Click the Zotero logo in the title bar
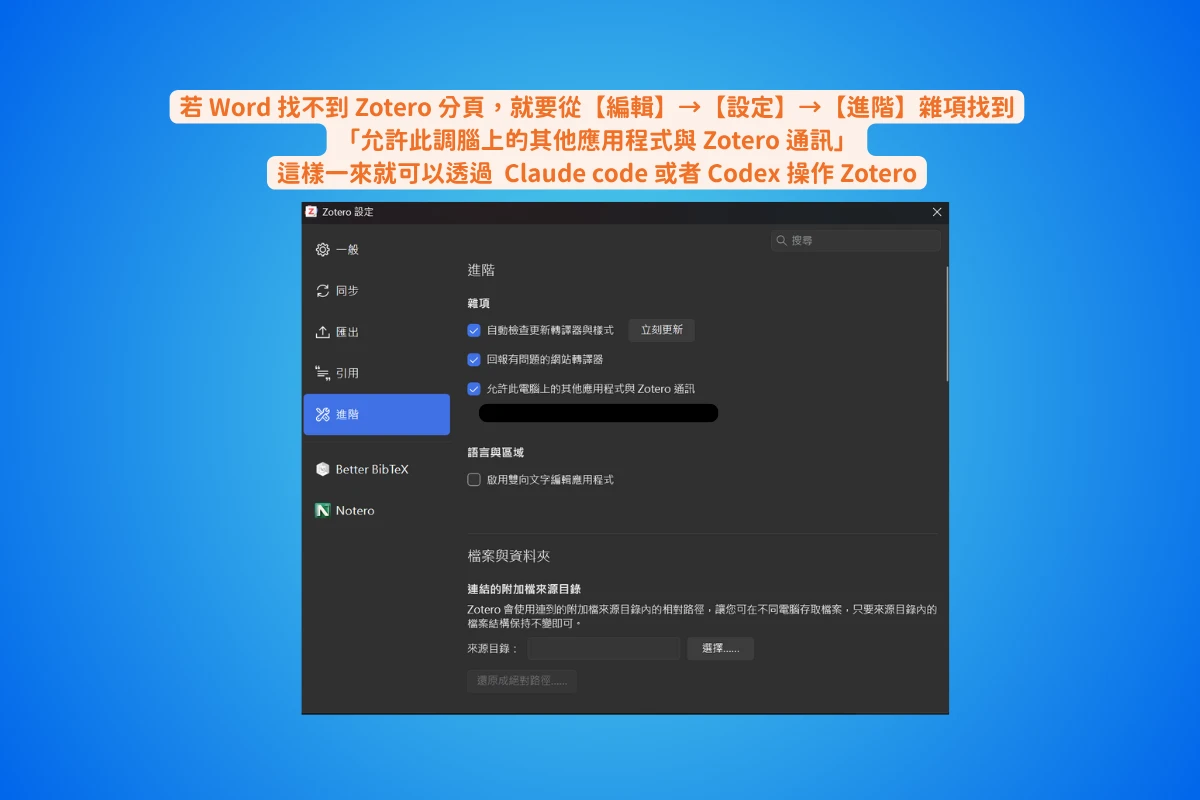 click(311, 212)
